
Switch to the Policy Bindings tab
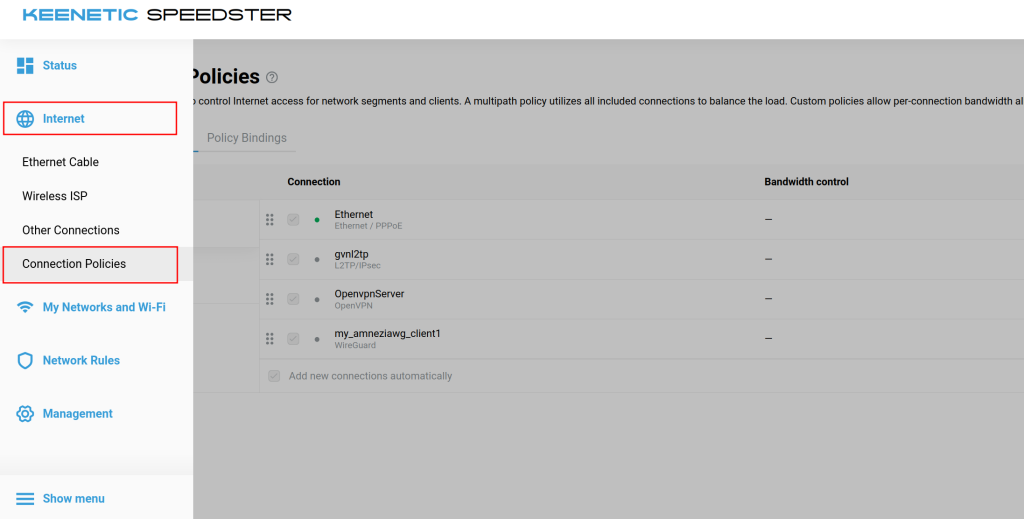[246, 138]
